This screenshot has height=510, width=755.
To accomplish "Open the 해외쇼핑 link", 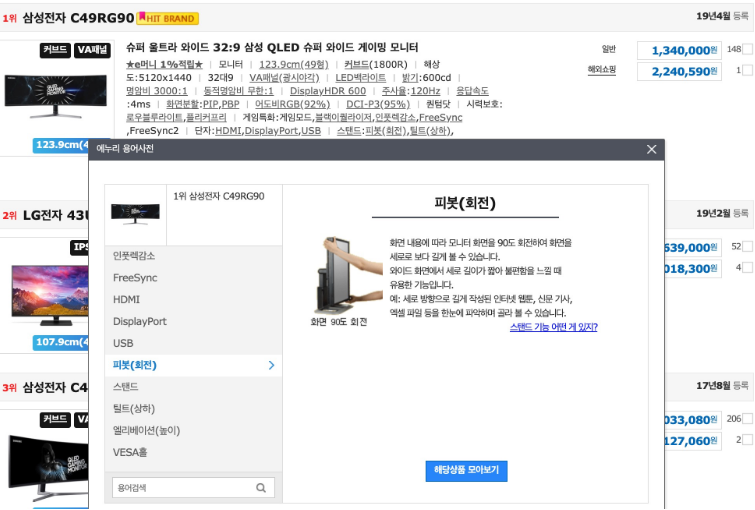I will [602, 69].
